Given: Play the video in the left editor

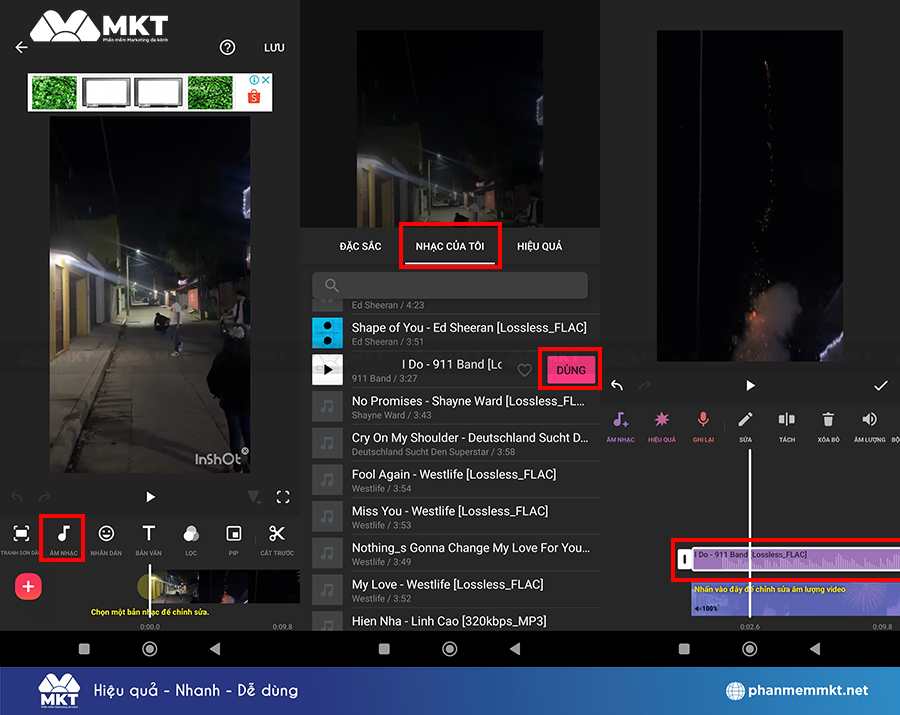Looking at the screenshot, I should [x=150, y=497].
